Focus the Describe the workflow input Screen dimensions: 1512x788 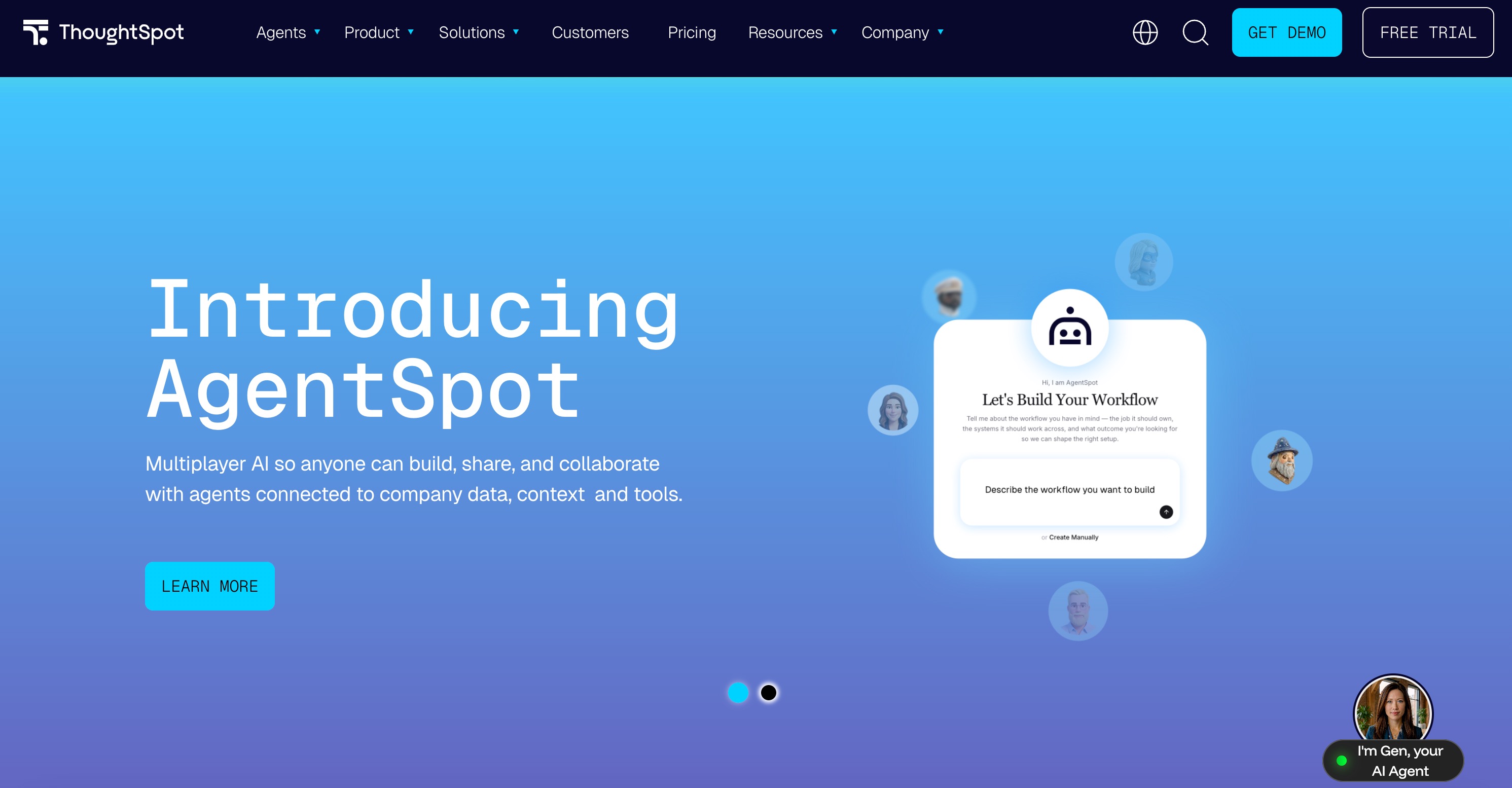point(1070,492)
